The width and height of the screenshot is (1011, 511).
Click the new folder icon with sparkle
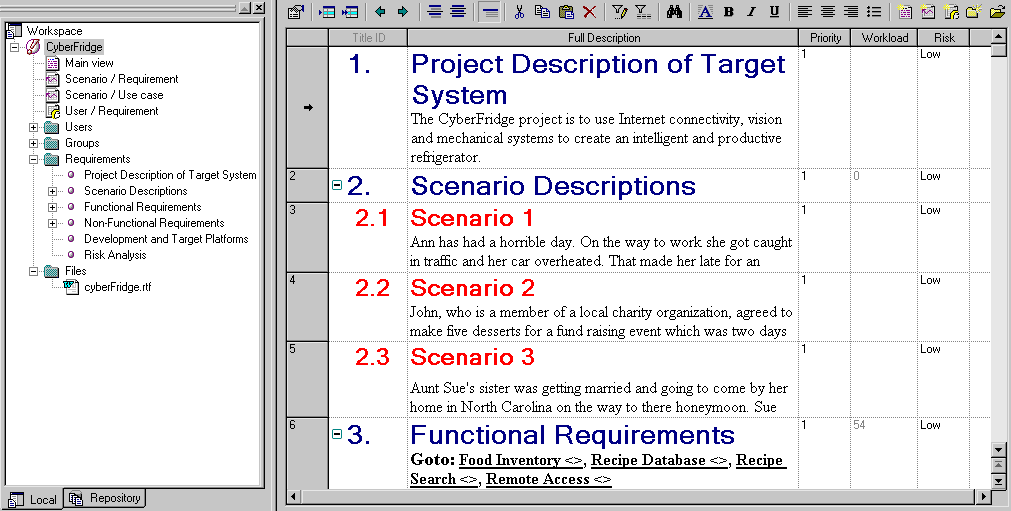click(974, 12)
